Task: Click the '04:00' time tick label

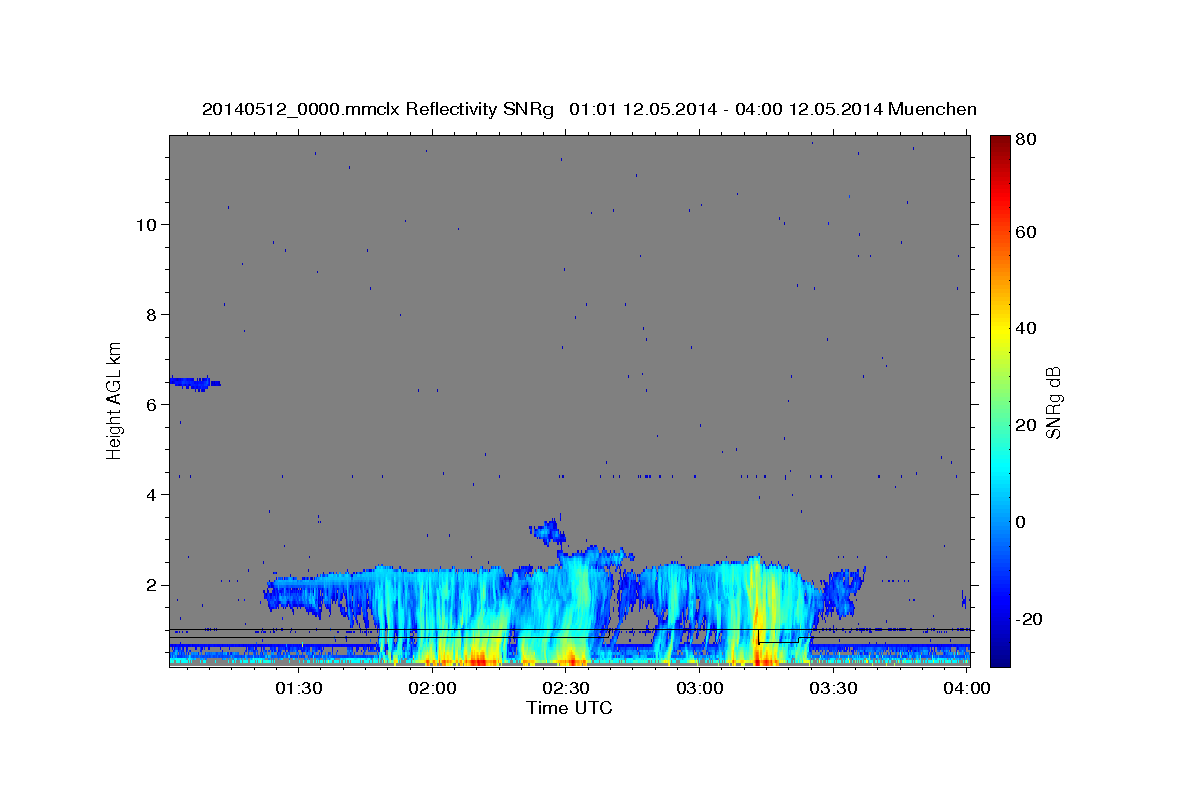Action: click(966, 688)
